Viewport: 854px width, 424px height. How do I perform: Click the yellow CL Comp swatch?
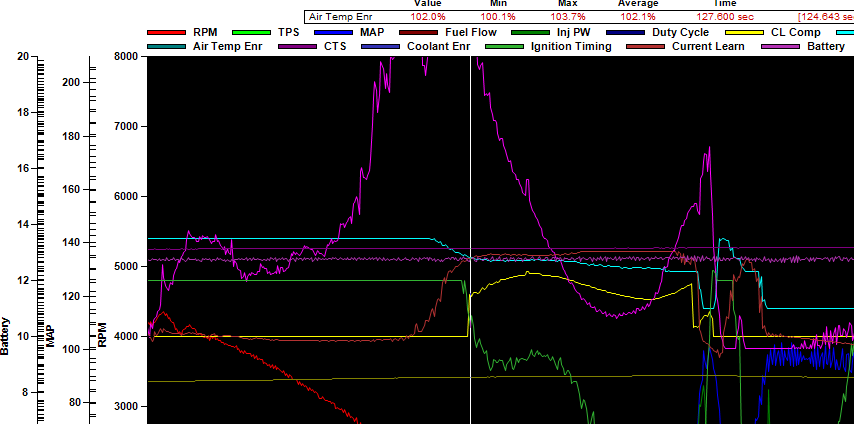click(x=743, y=33)
